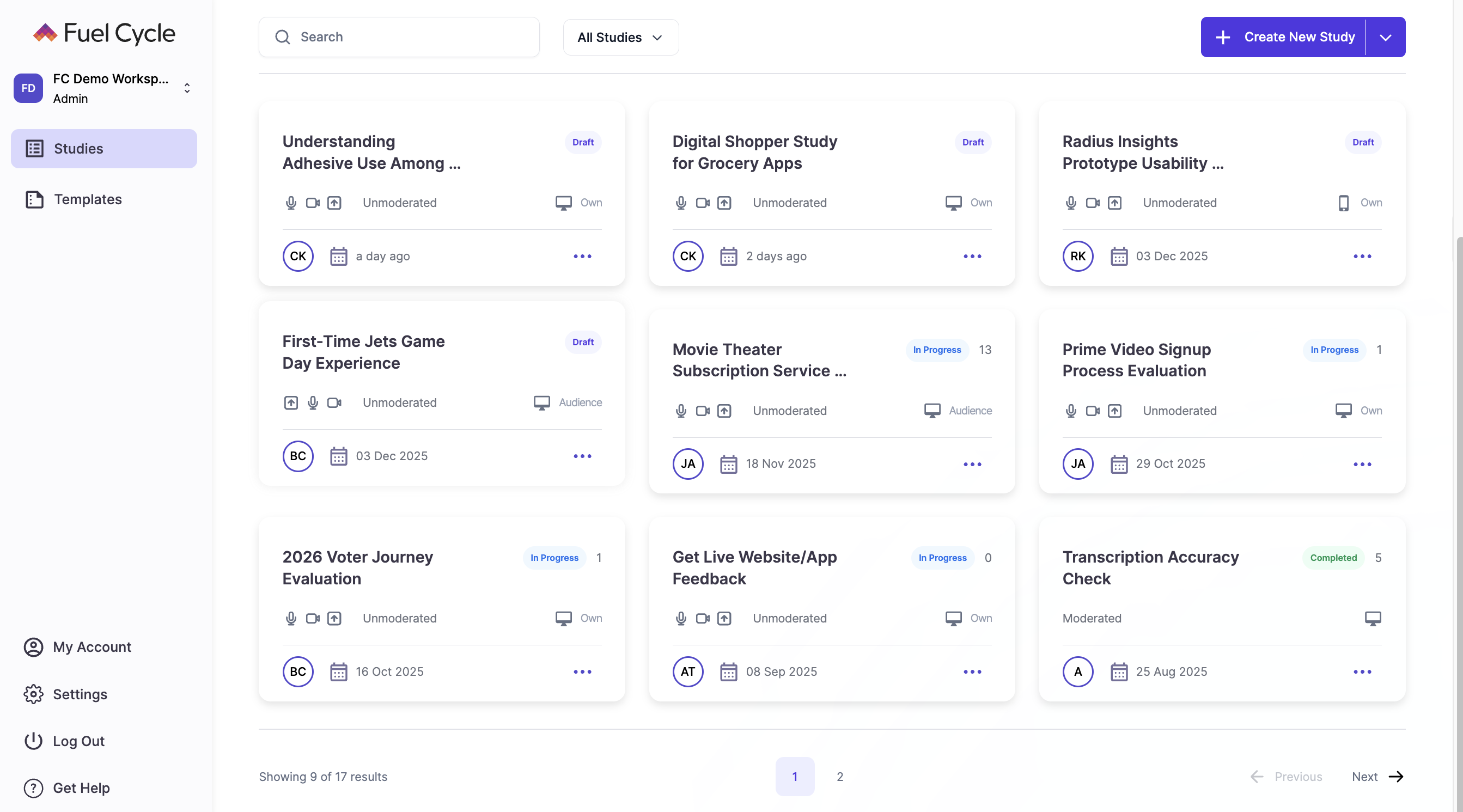Click calendar icon on Radius Insights card

(1119, 256)
